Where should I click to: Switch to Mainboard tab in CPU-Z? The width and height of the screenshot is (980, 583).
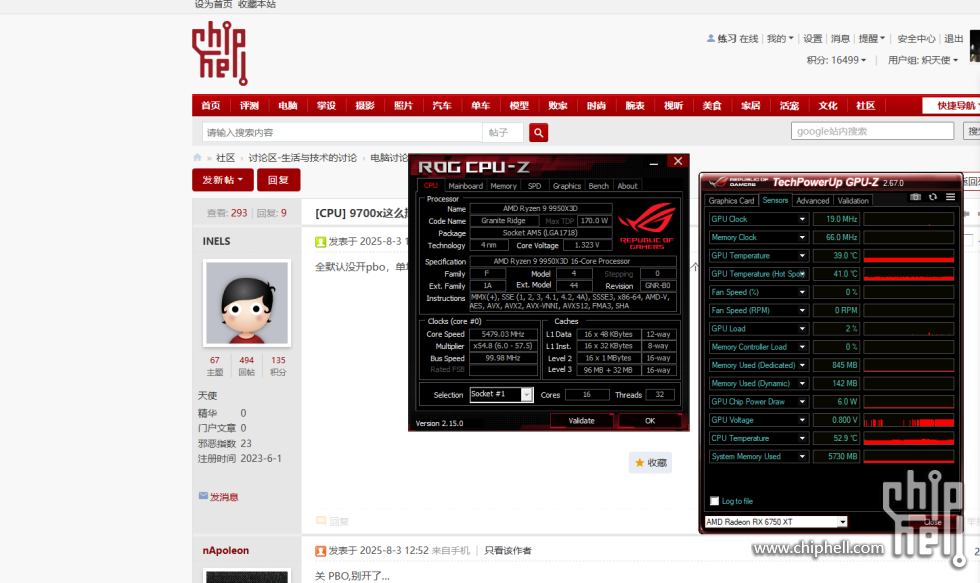465,186
